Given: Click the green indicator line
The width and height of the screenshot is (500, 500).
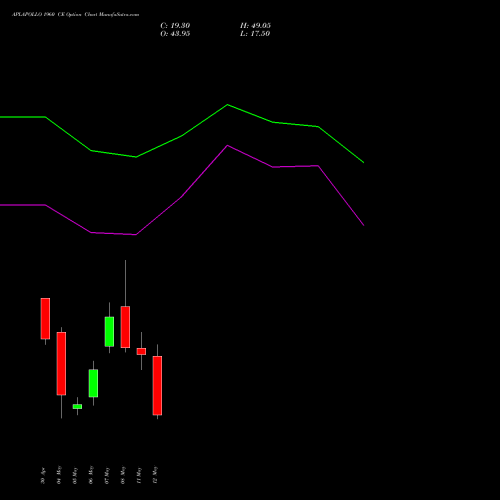Looking at the screenshot, I should (182, 135).
